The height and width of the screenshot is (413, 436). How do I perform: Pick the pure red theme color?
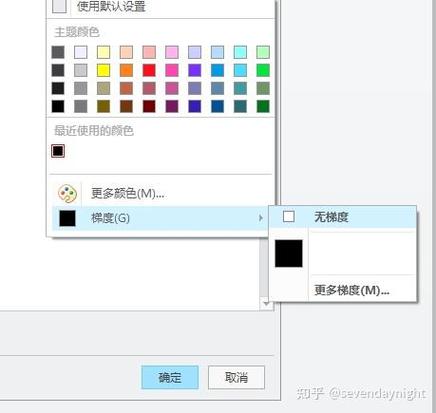pos(149,70)
